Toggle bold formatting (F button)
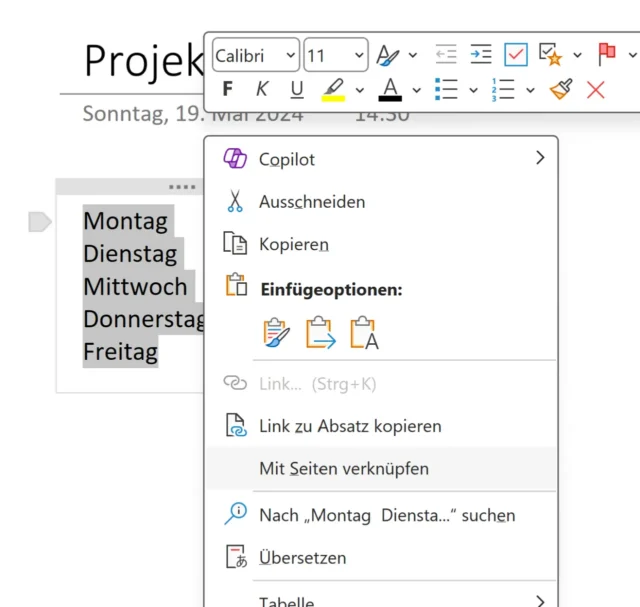Screen dimensions: 640x607 coord(228,90)
